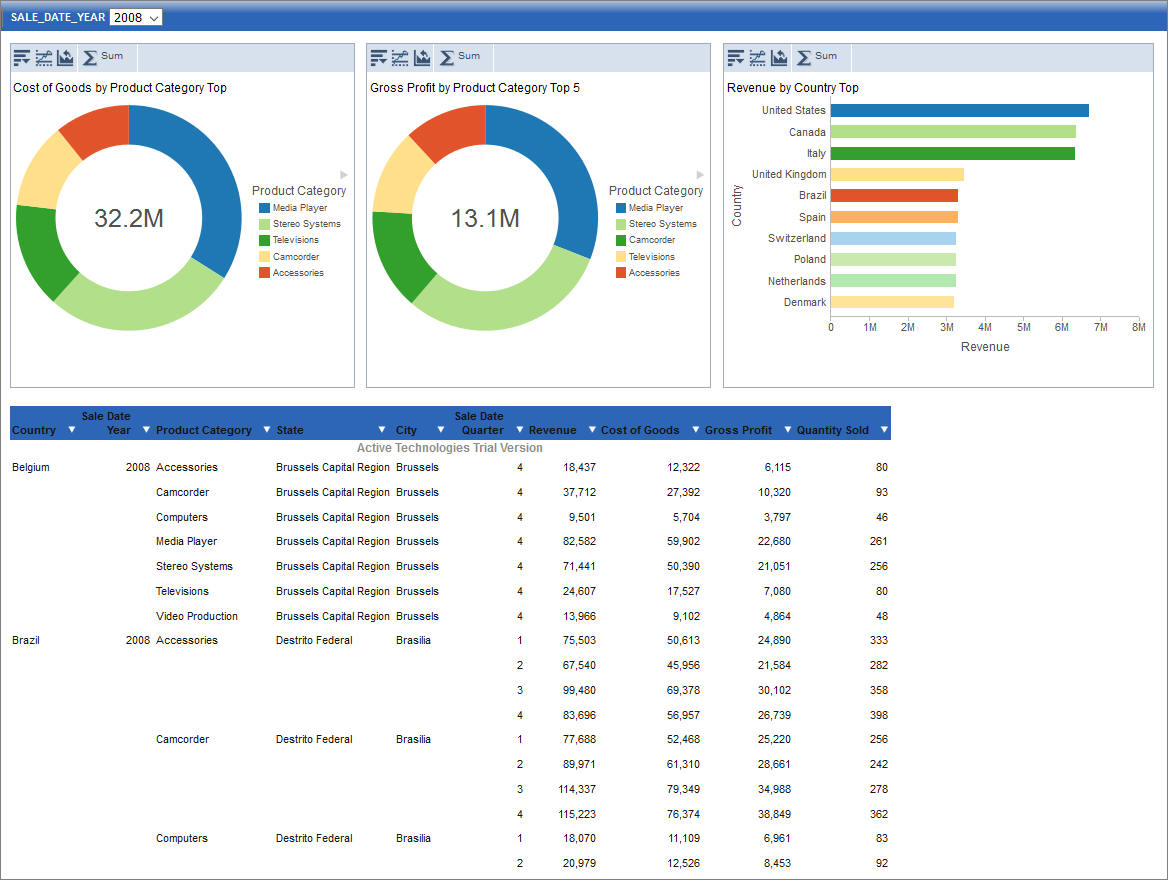The height and width of the screenshot is (880, 1168).
Task: Select the trend line icon on Revenue by Country toolbar
Action: click(757, 57)
